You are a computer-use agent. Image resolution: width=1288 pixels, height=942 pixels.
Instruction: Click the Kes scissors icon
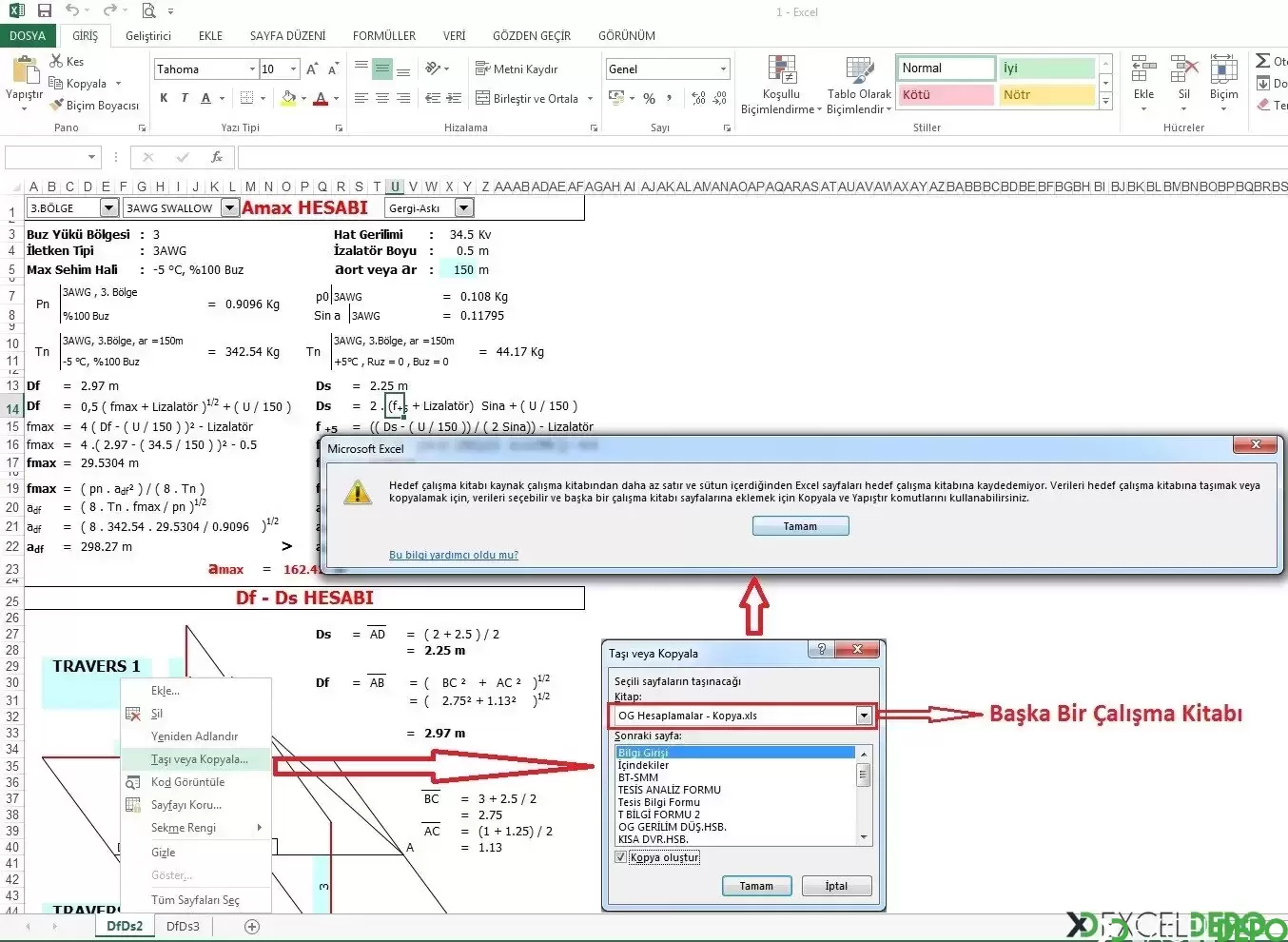56,61
